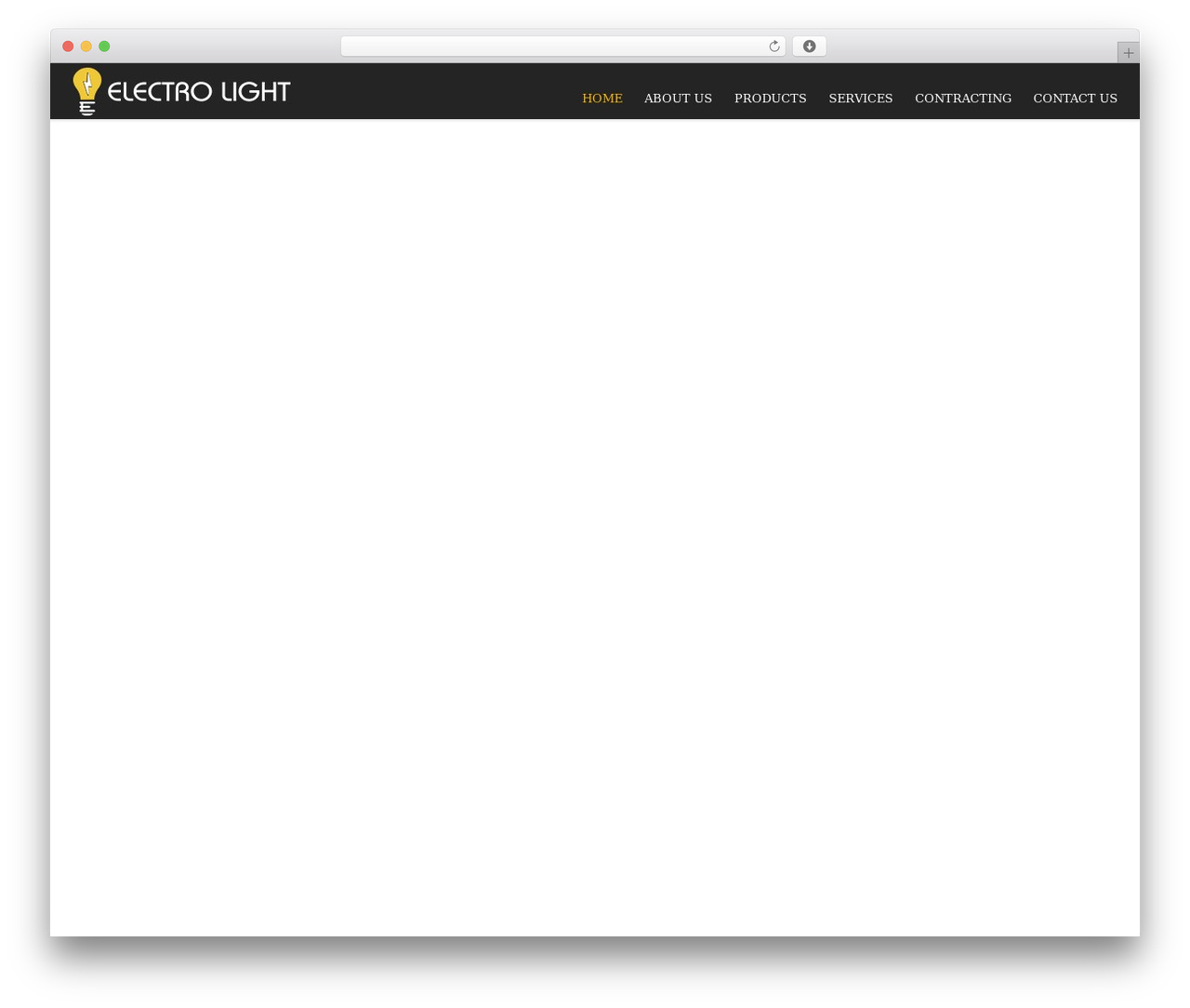1190x1008 pixels.
Task: Open the ABOUT US page
Action: [x=678, y=99]
